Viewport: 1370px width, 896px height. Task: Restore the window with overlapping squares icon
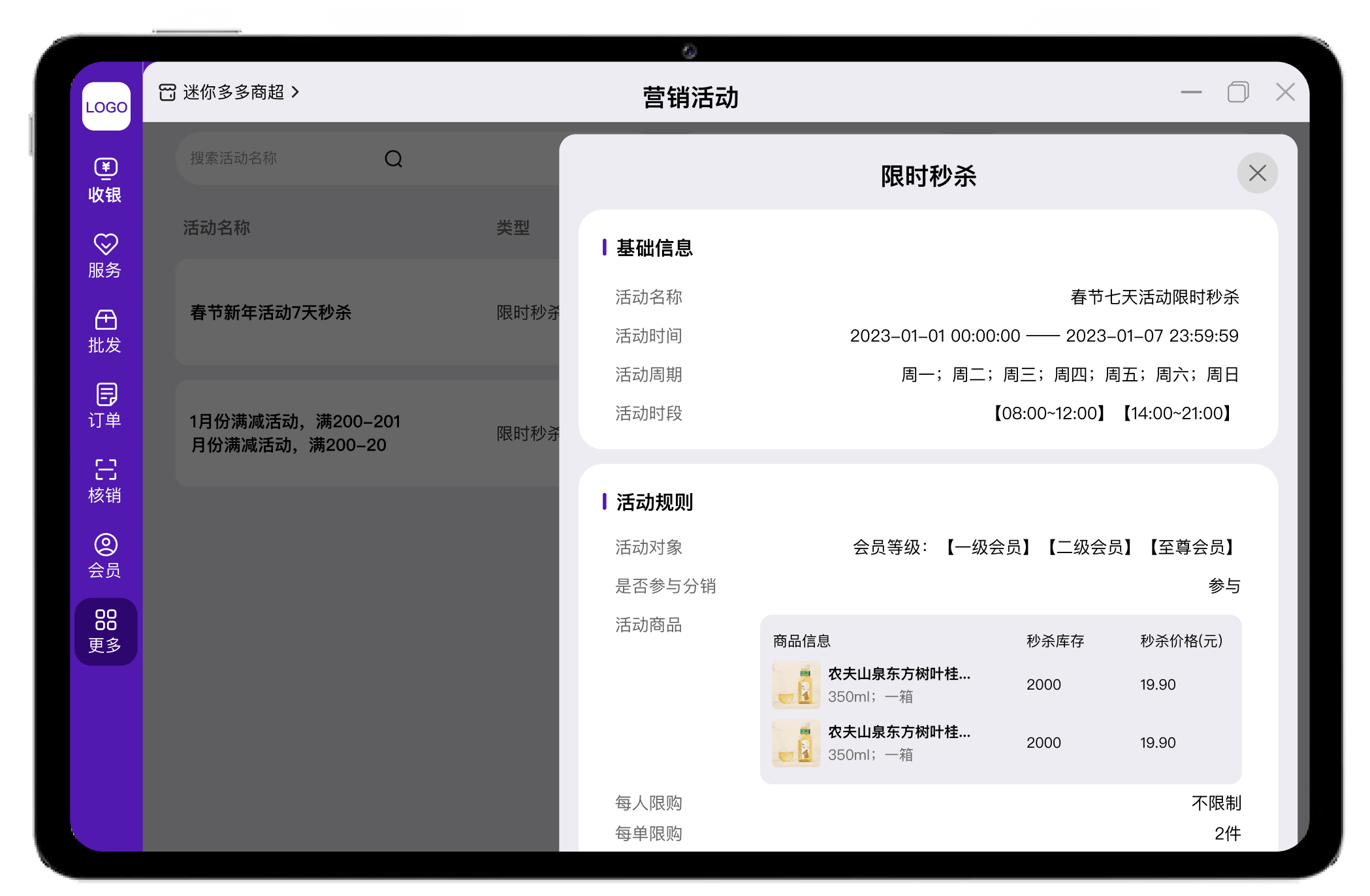1237,92
